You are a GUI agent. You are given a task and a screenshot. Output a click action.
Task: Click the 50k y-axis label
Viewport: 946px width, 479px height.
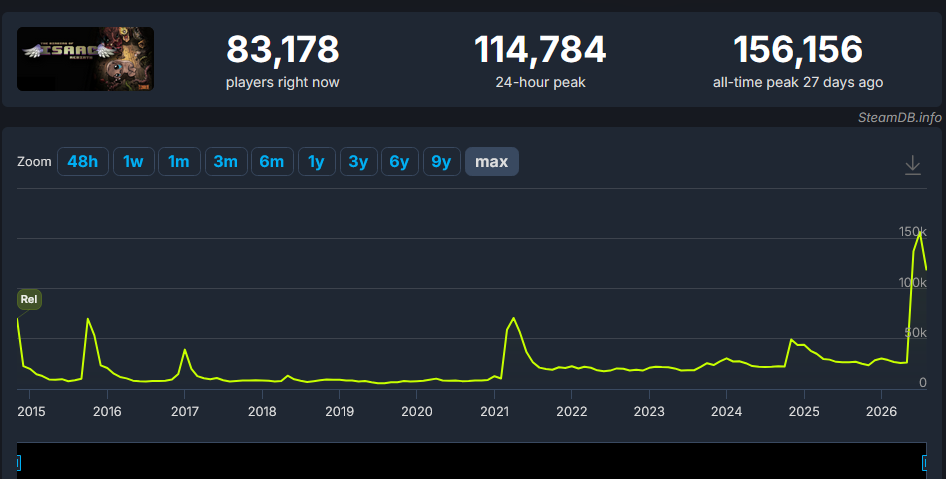point(915,332)
